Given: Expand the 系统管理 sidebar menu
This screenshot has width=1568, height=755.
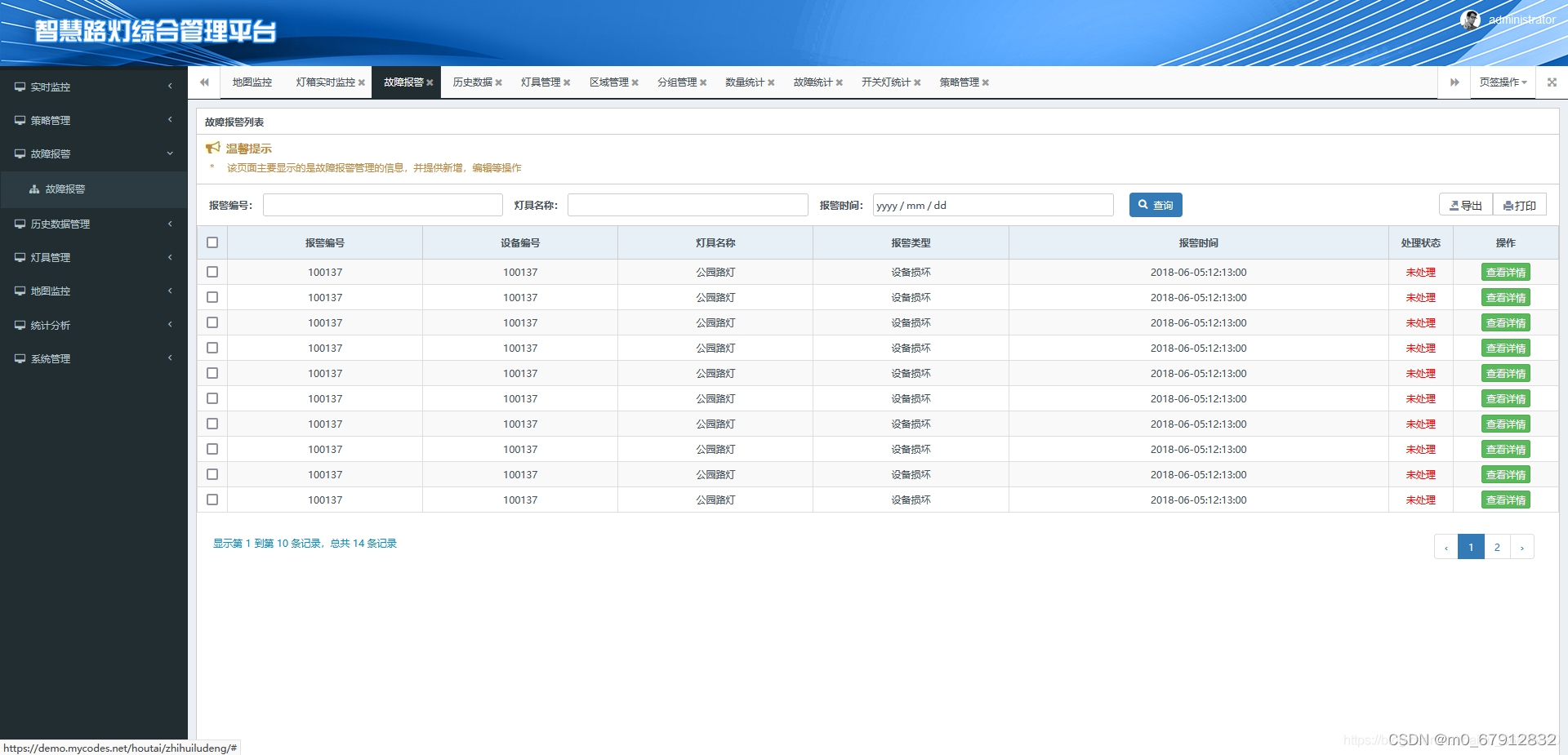Looking at the screenshot, I should pos(94,358).
